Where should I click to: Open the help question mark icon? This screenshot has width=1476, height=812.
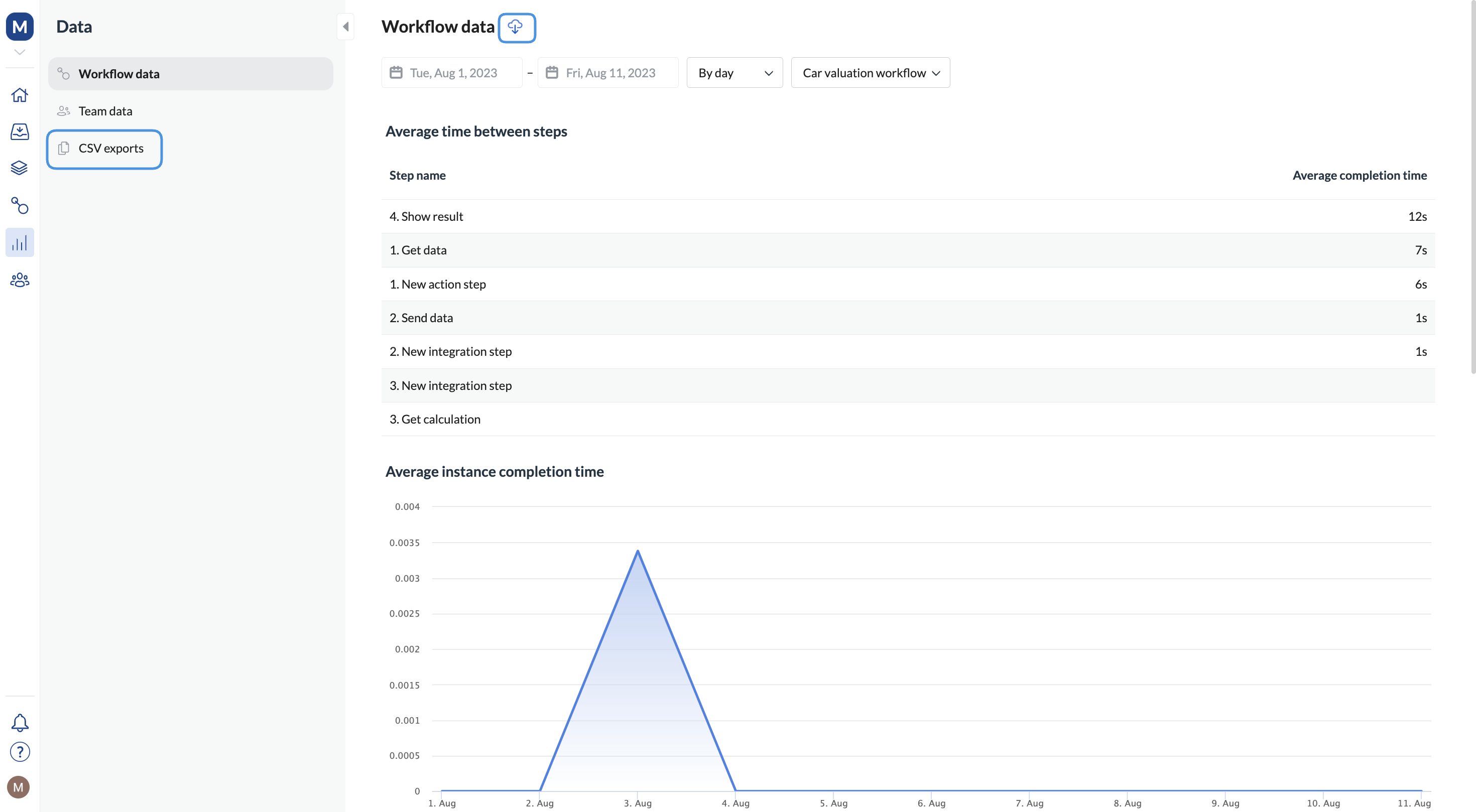tap(20, 752)
